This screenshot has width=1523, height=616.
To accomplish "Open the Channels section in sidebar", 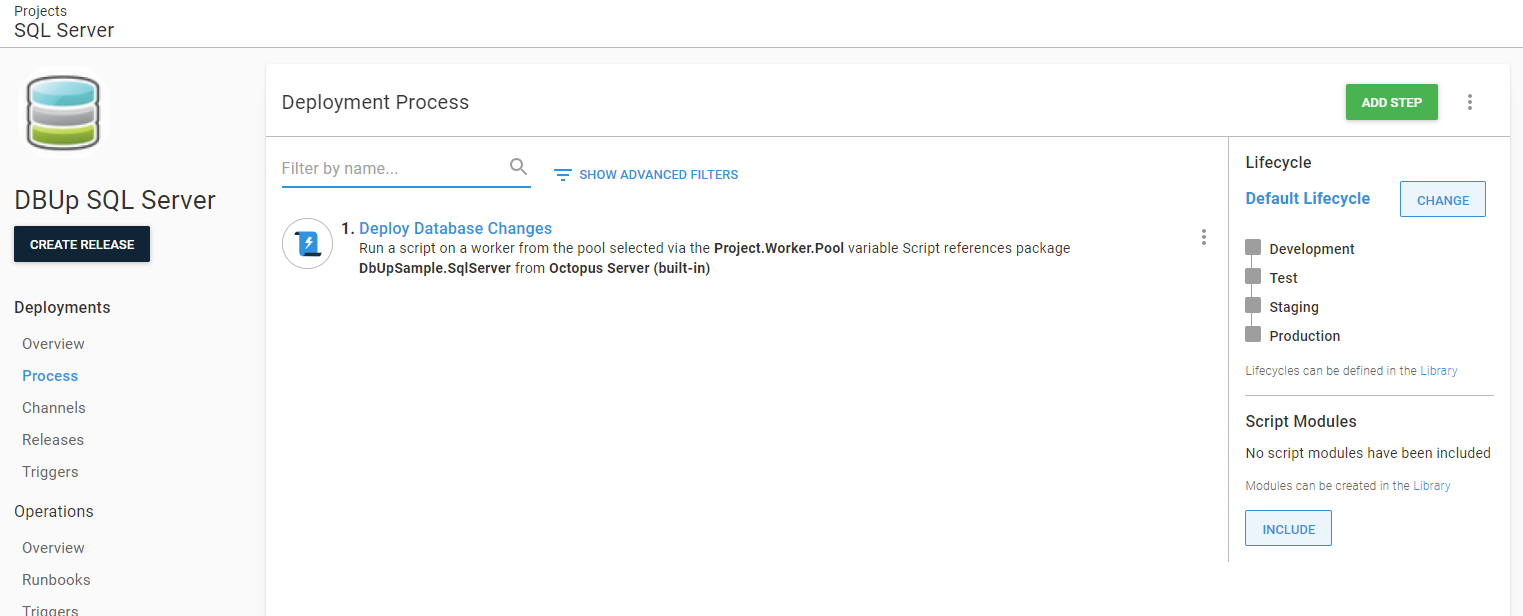I will pos(54,408).
